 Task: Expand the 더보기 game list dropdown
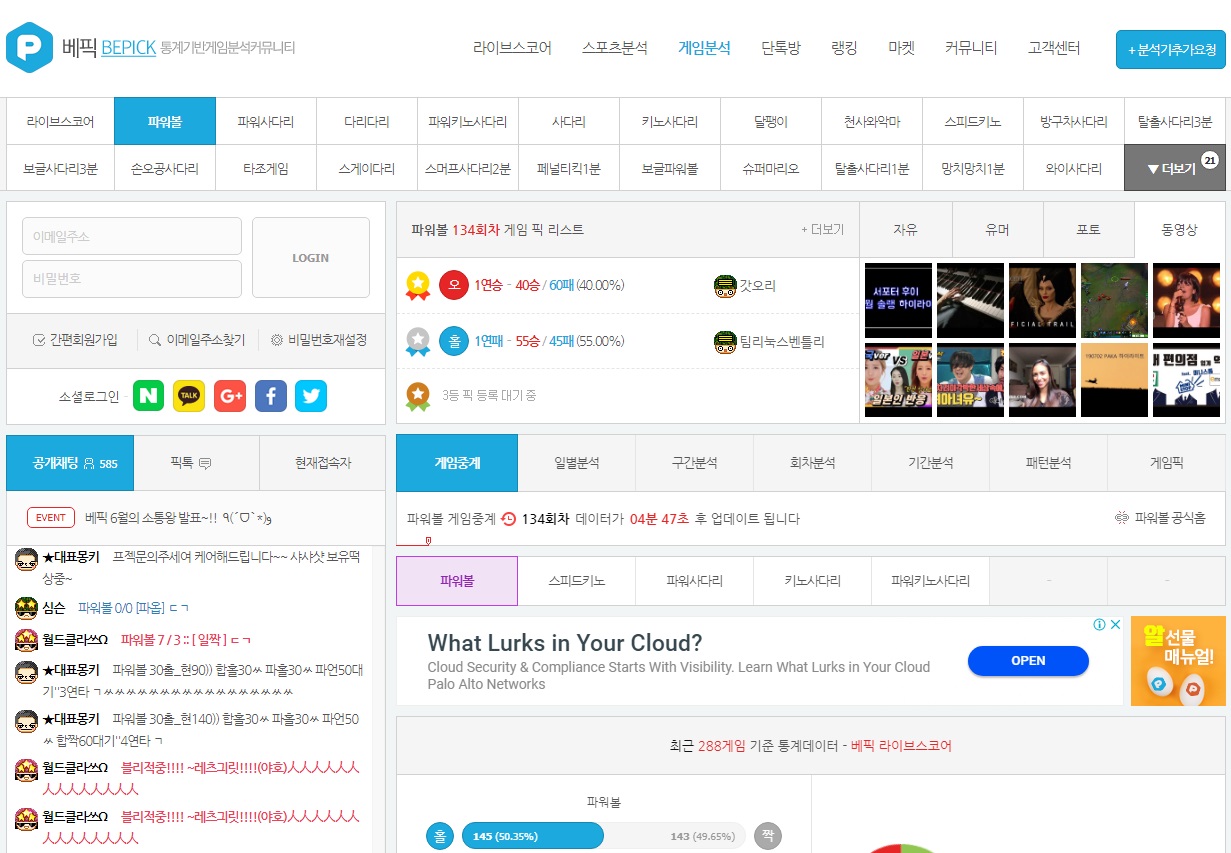click(1173, 168)
